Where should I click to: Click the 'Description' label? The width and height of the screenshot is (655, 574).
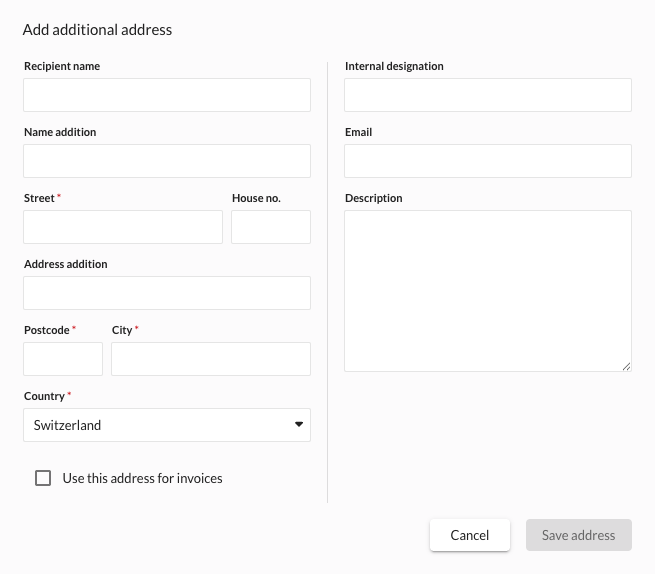373,198
